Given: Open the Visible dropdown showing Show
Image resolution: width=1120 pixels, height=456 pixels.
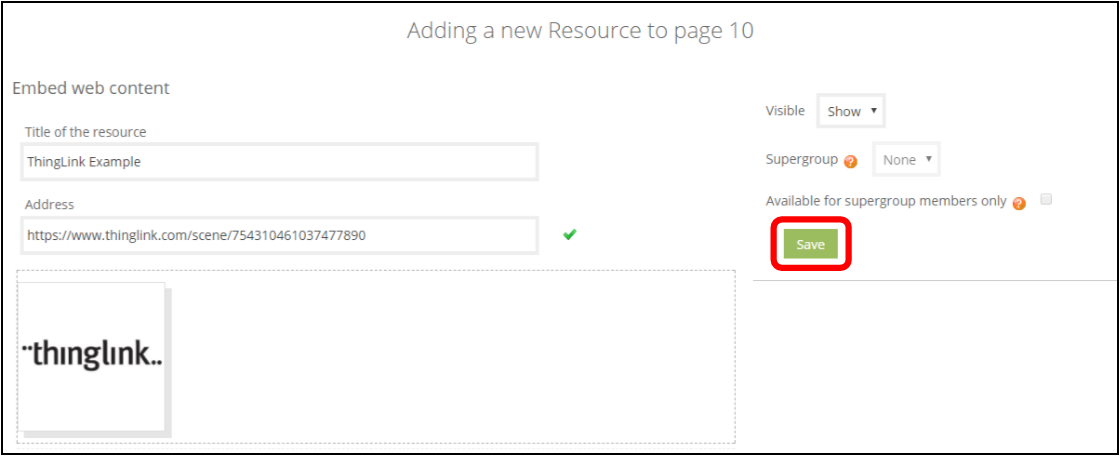Looking at the screenshot, I should 851,111.
